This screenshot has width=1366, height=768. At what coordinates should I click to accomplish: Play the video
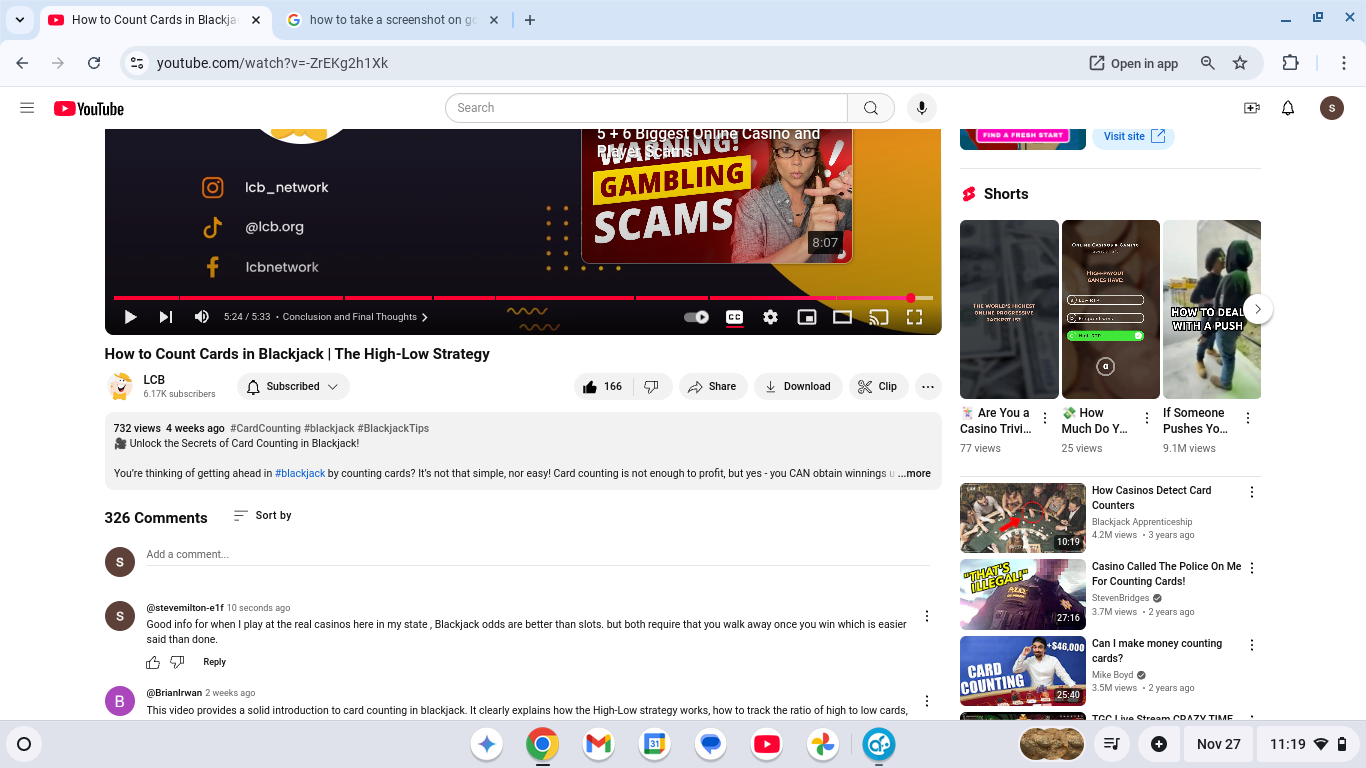pos(130,317)
